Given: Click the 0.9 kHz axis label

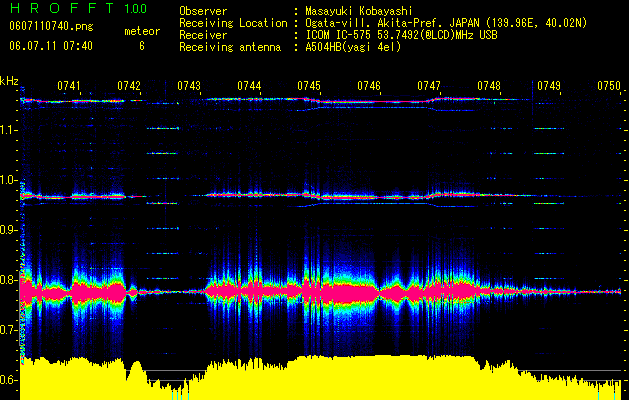Looking at the screenshot, I should (9, 230).
